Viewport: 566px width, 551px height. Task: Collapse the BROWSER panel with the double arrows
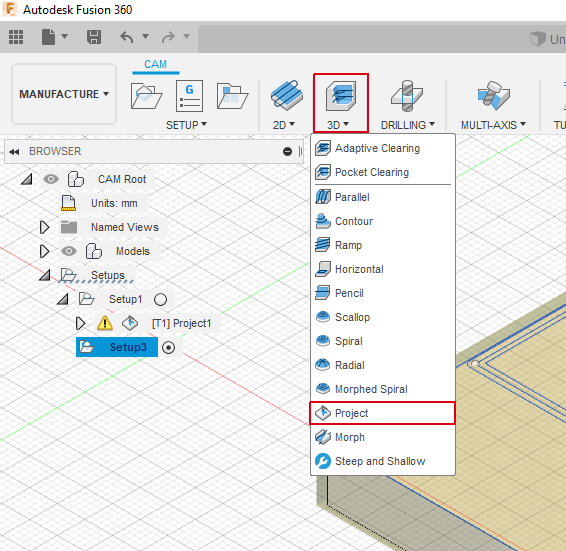(x=14, y=152)
